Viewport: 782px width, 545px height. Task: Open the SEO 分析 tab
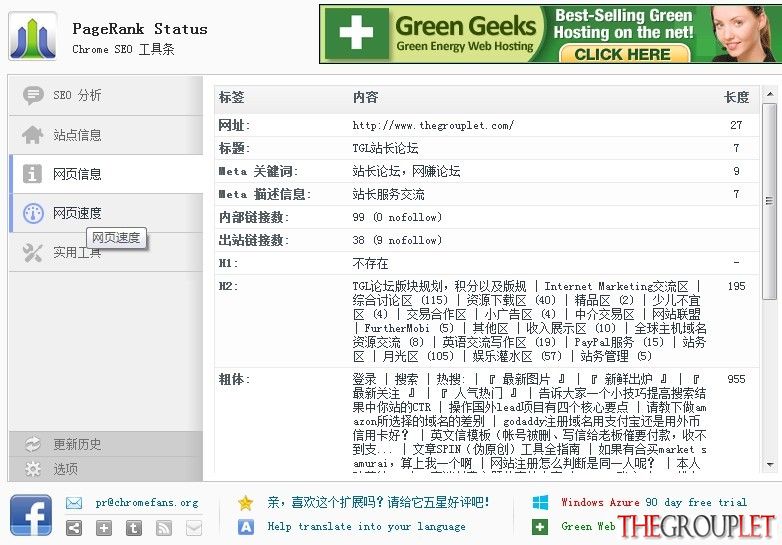(106, 95)
